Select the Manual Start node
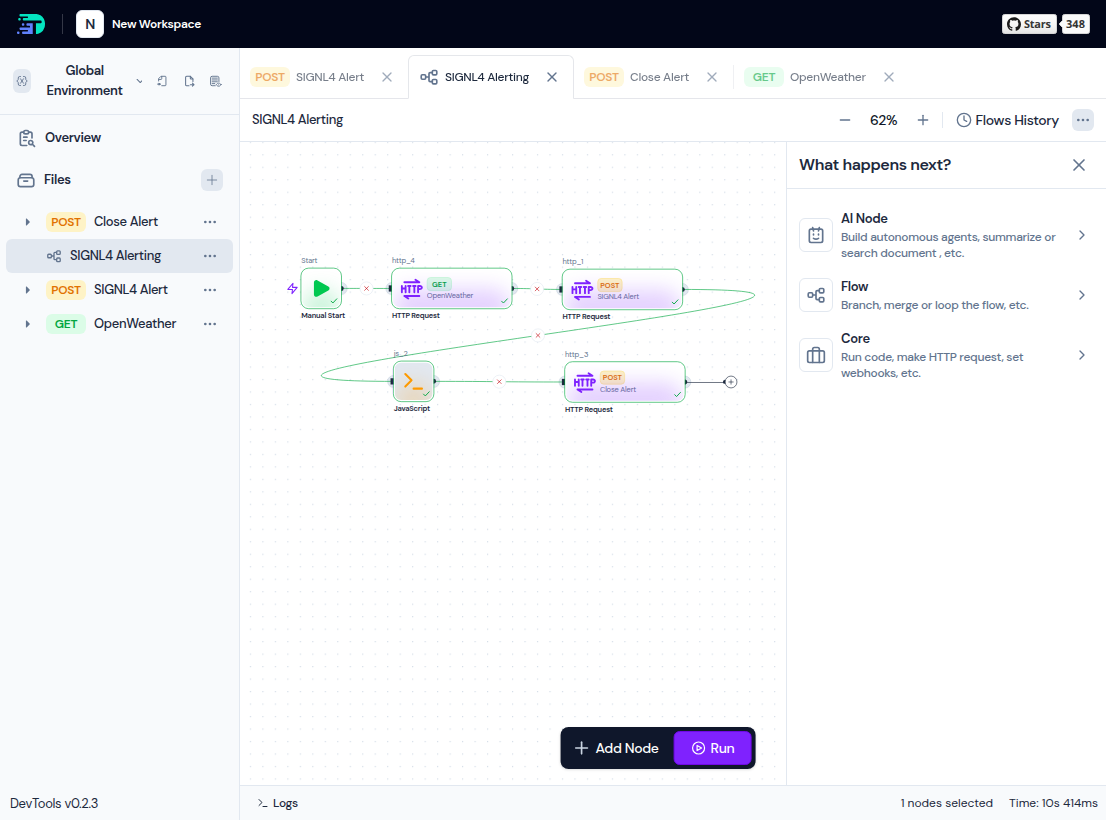The height and width of the screenshot is (820, 1106). pos(321,288)
